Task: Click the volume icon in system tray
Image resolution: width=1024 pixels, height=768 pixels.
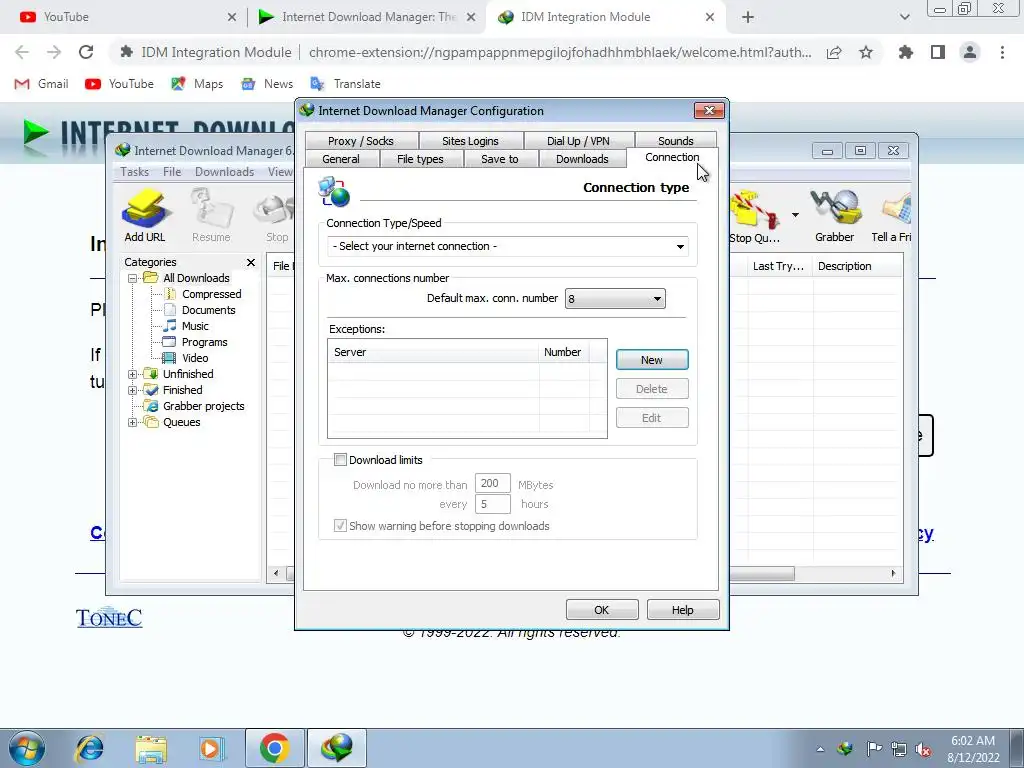Action: [x=923, y=749]
